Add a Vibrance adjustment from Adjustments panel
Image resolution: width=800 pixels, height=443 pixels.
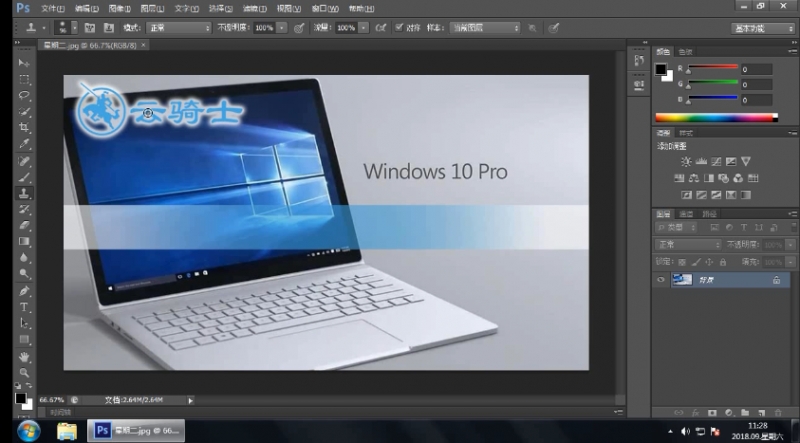(746, 161)
